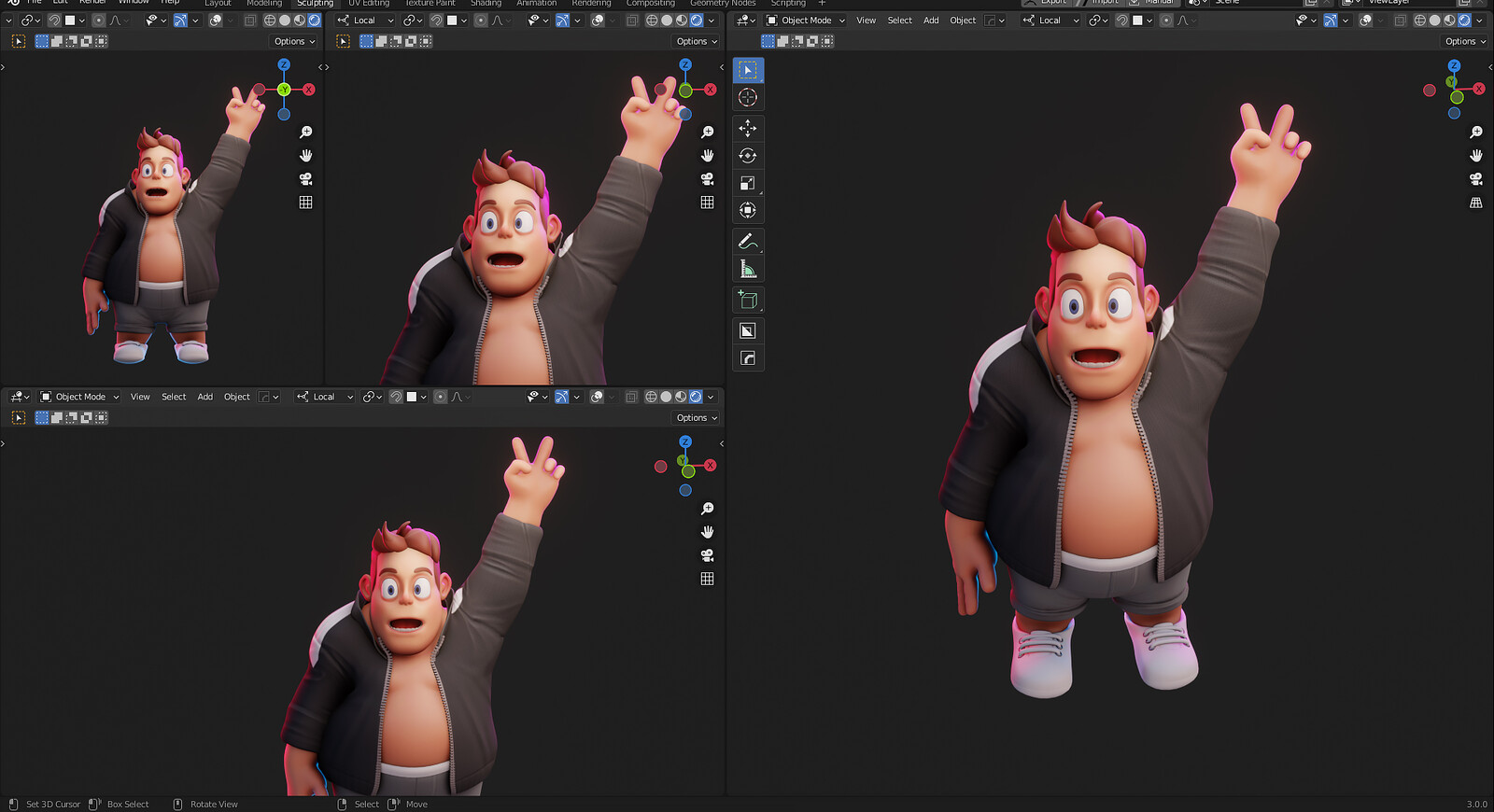Toggle orthographic grid icon in the top-middle viewport

click(708, 203)
